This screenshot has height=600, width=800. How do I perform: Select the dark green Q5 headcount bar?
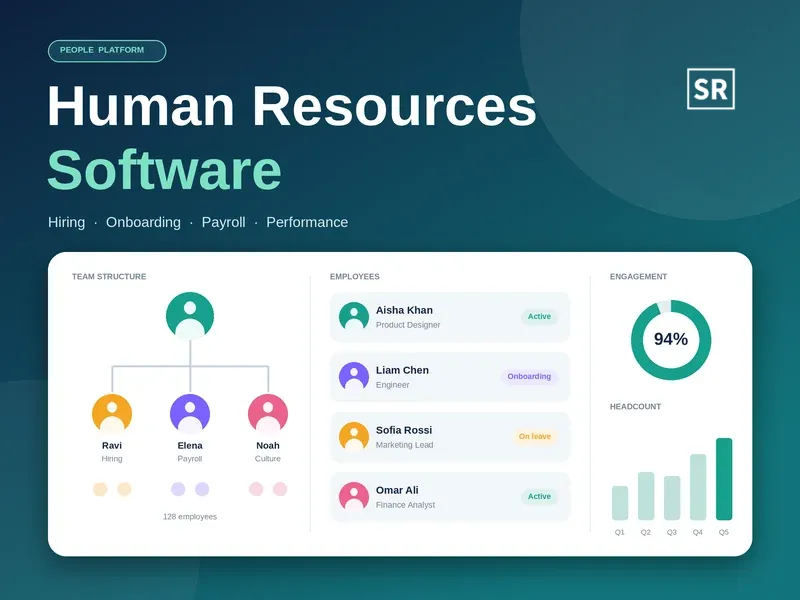click(x=724, y=479)
